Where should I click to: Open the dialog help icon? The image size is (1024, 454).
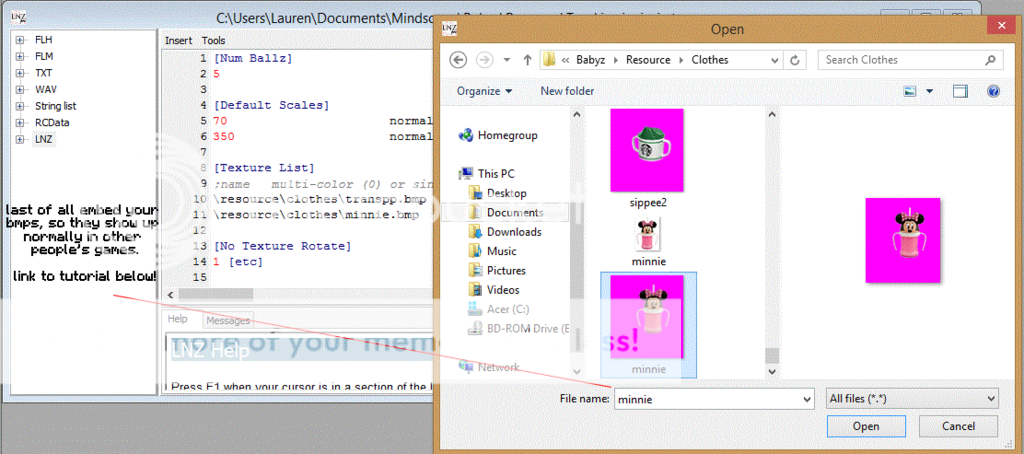(993, 91)
